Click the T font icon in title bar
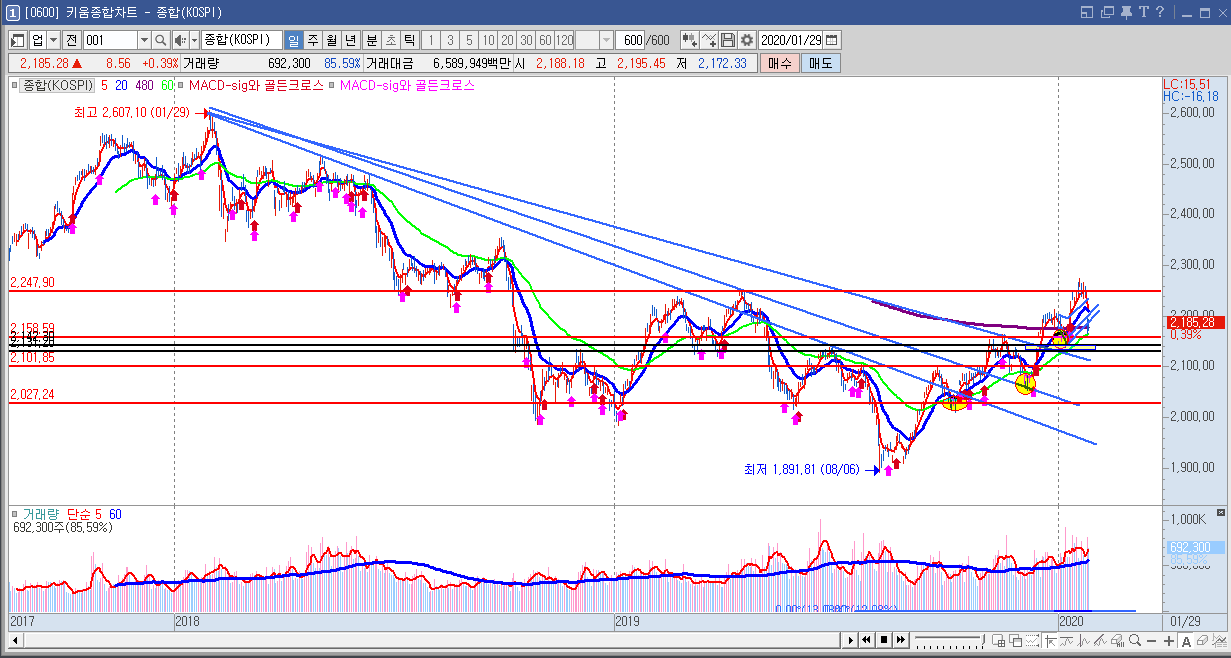Screen dimensions: 1231x658 [x=1142, y=12]
